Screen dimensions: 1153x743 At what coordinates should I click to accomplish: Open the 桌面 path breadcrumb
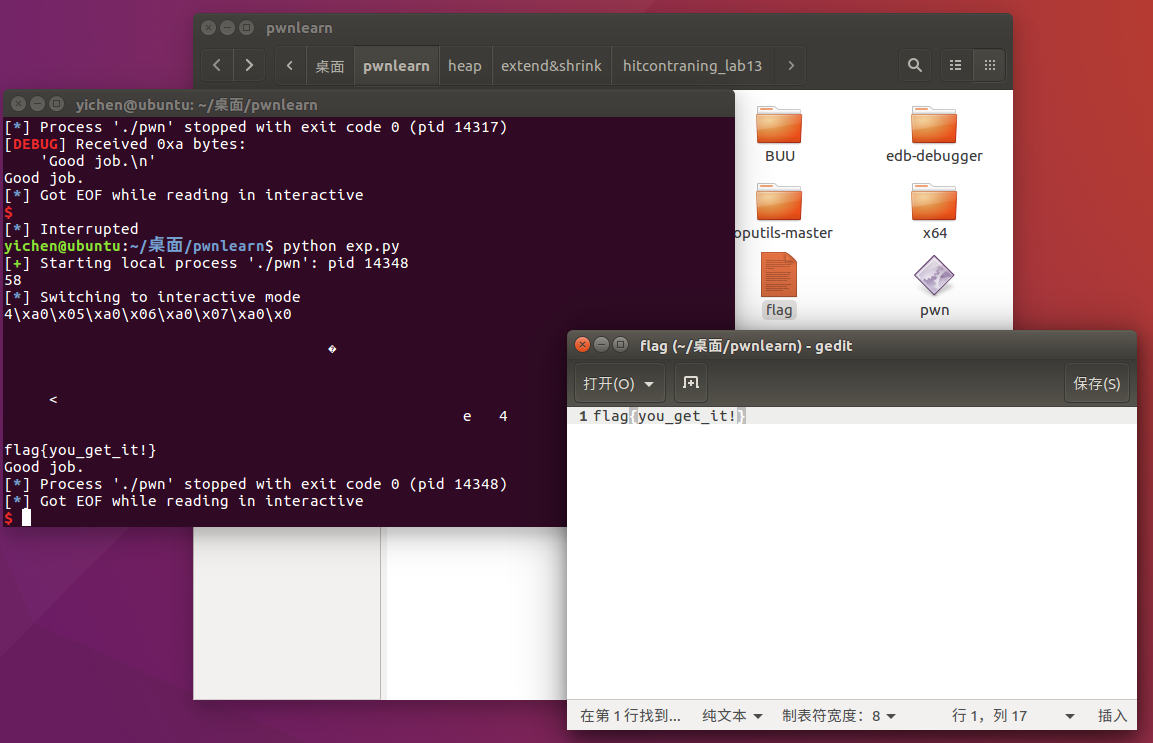click(x=329, y=66)
